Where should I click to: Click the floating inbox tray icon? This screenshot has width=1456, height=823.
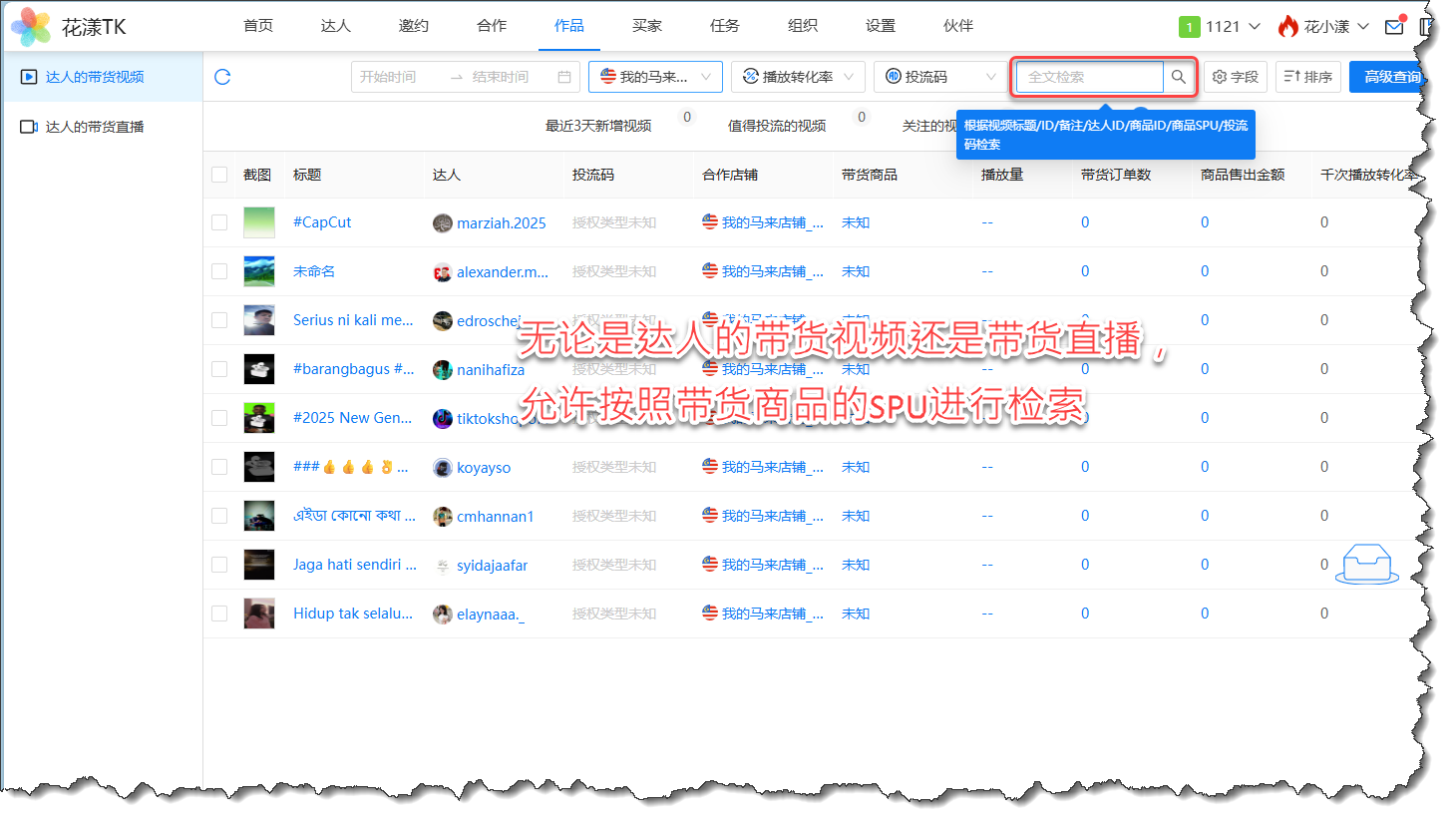pos(1366,564)
